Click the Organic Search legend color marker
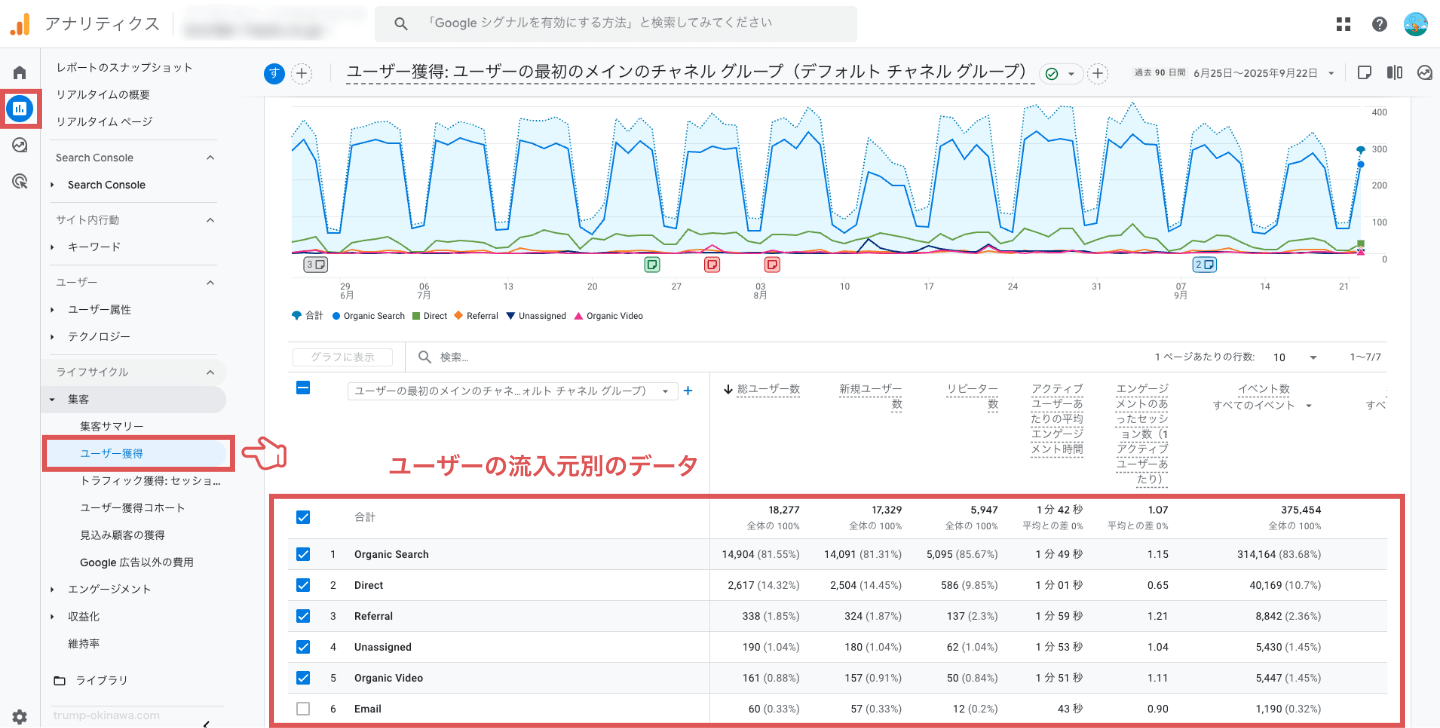Image resolution: width=1440 pixels, height=728 pixels. (336, 316)
